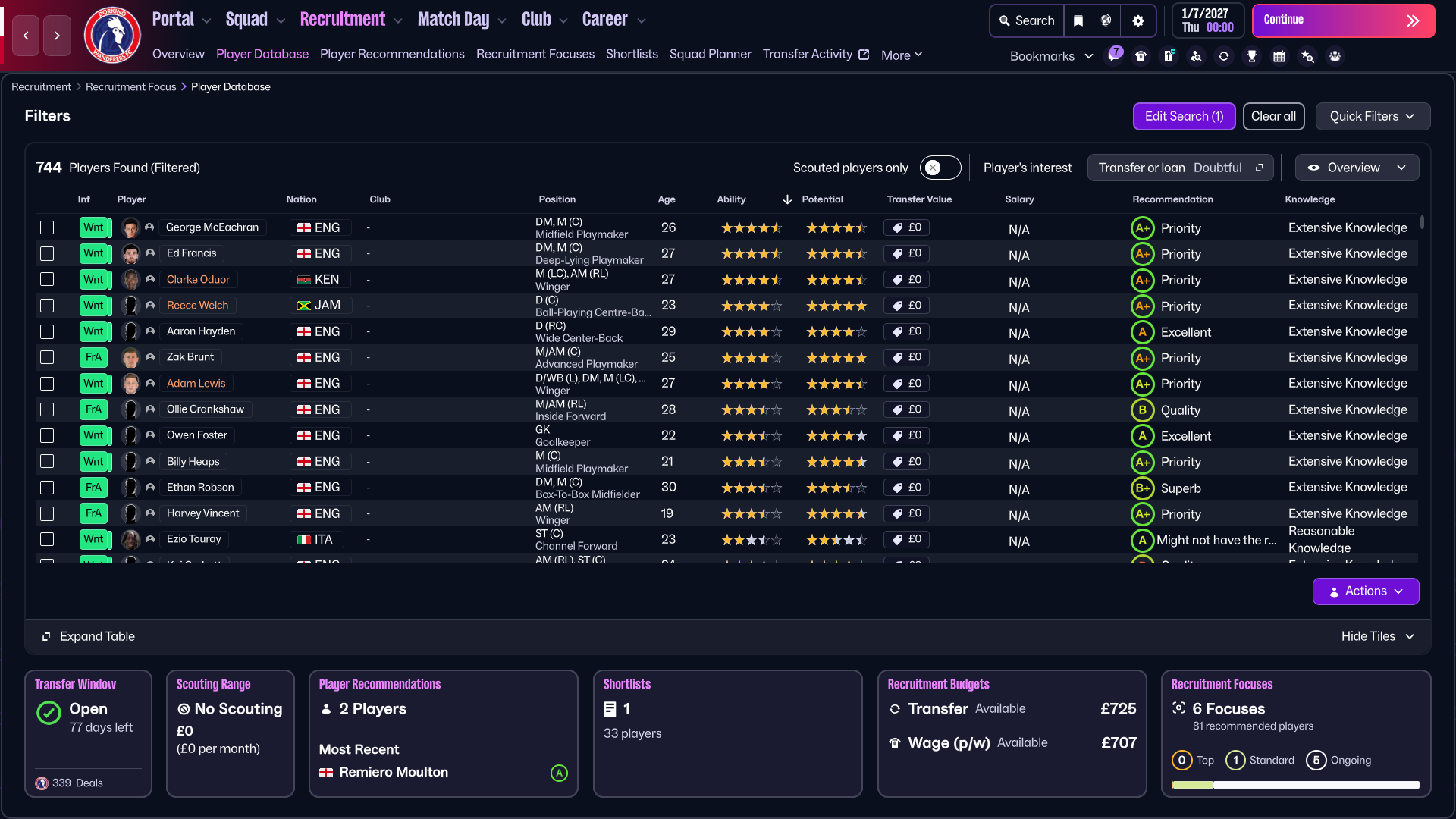
Task: Open the transfers circular arrows icon
Action: click(x=1224, y=56)
